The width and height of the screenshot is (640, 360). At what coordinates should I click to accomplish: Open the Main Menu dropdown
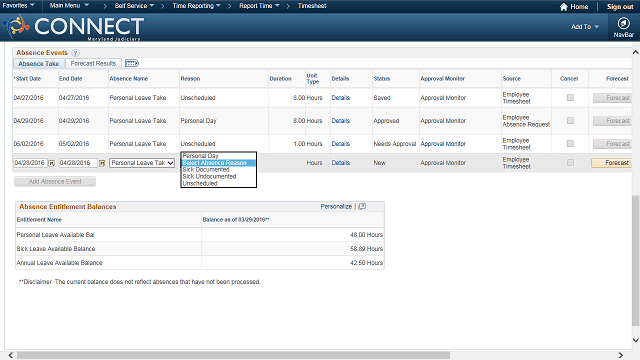pos(69,6)
